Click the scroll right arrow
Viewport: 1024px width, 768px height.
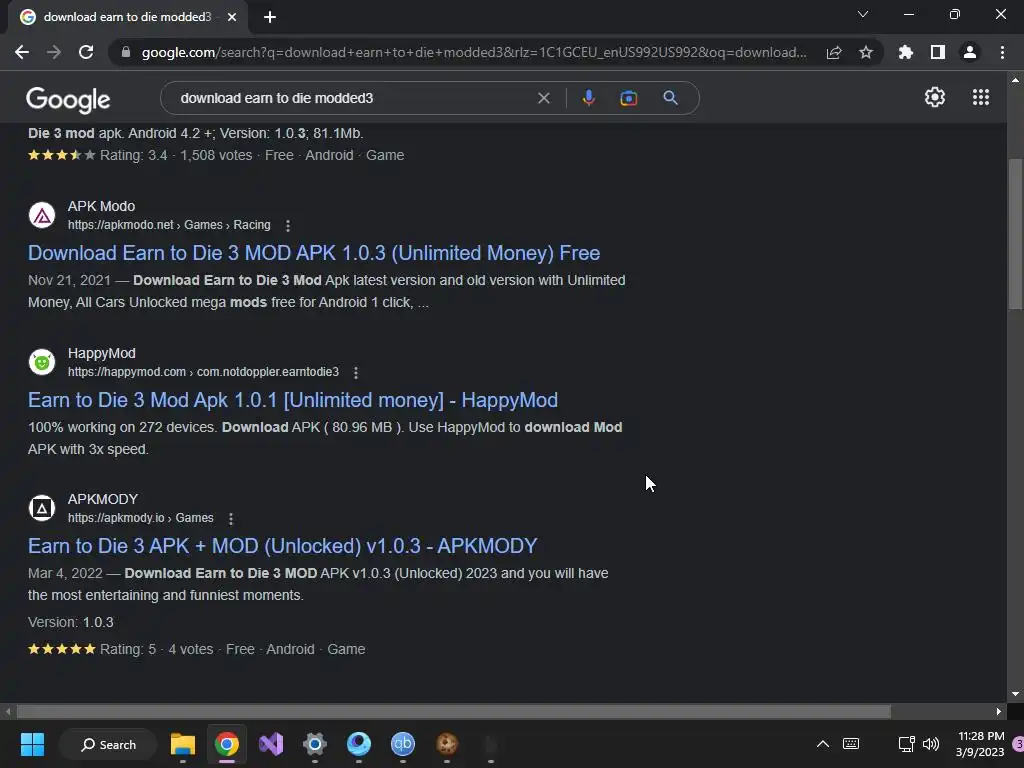(x=999, y=711)
